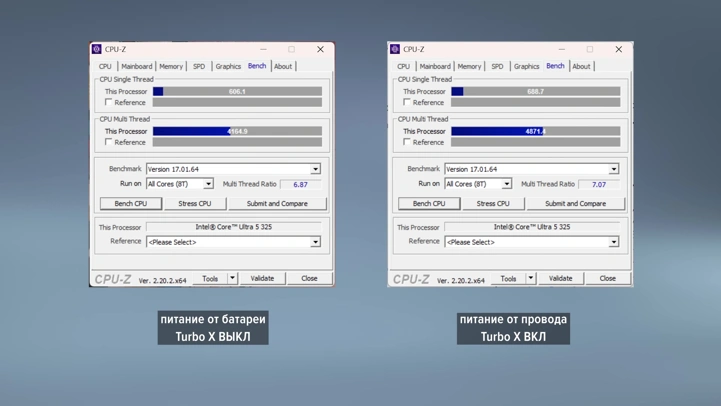Click the CPU-Z app icon in left window title bar
721x406 pixels.
pos(97,49)
